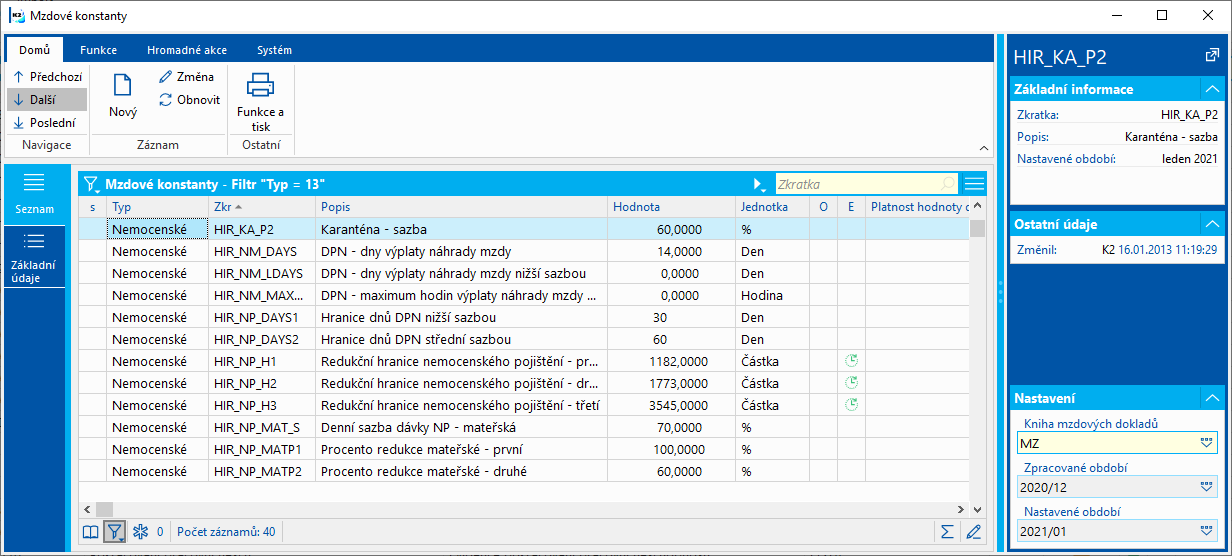Screen dimensions: 1232x556
Task: Go to Předchozí previous record
Action: click(46, 76)
